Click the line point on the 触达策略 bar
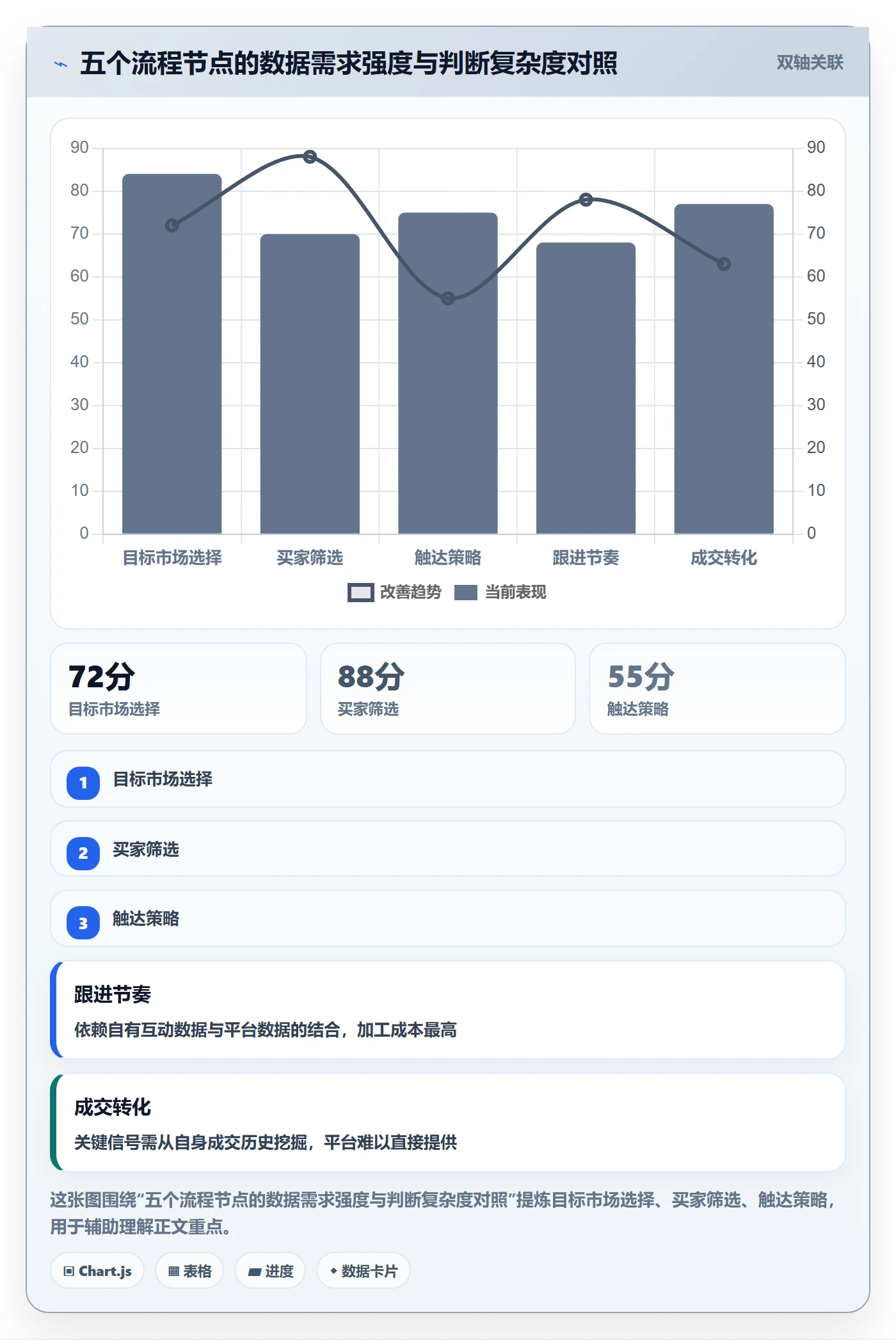The image size is (896, 1340). (448, 298)
